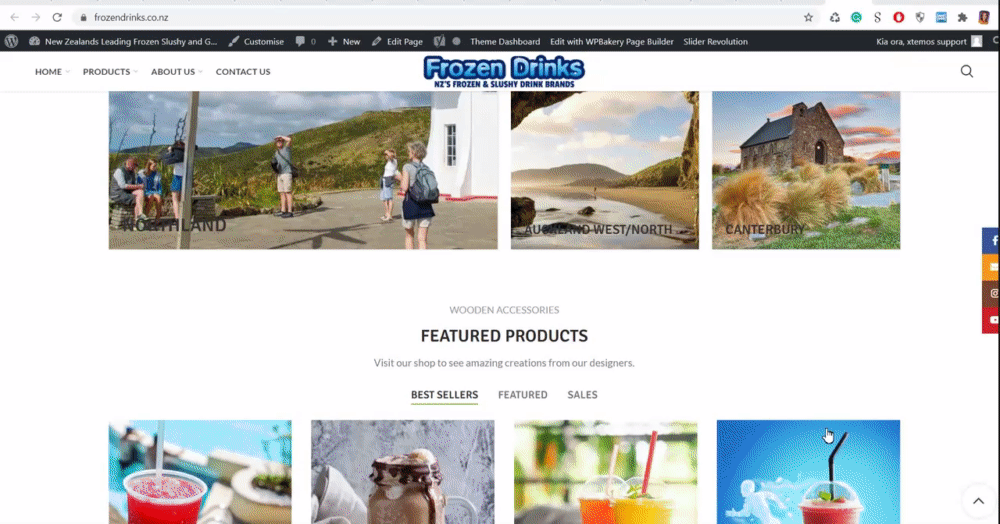Open the orange and yellow drinks product

[605, 472]
